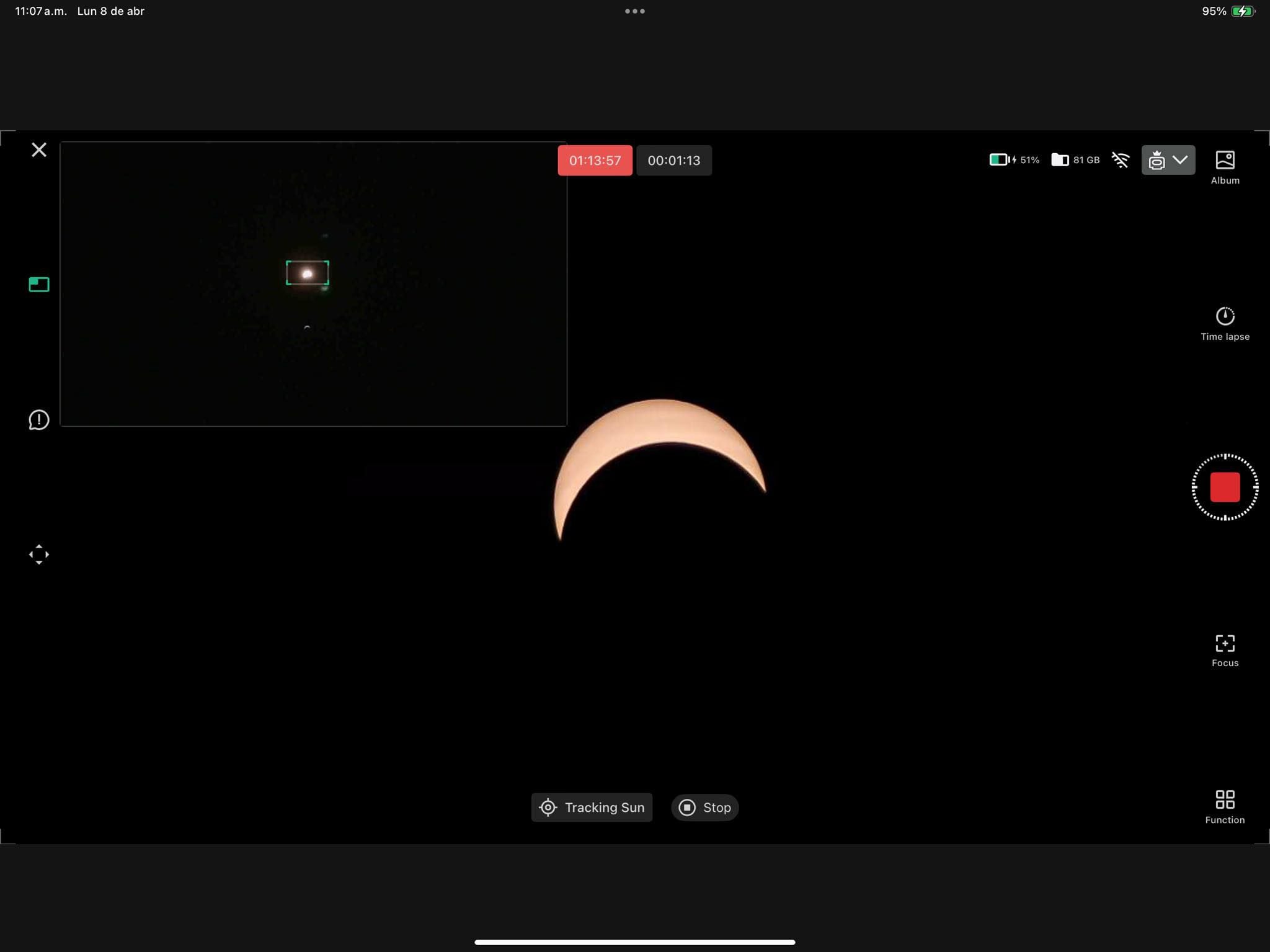
Task: Click the session timer 00:01:13
Action: (x=673, y=160)
